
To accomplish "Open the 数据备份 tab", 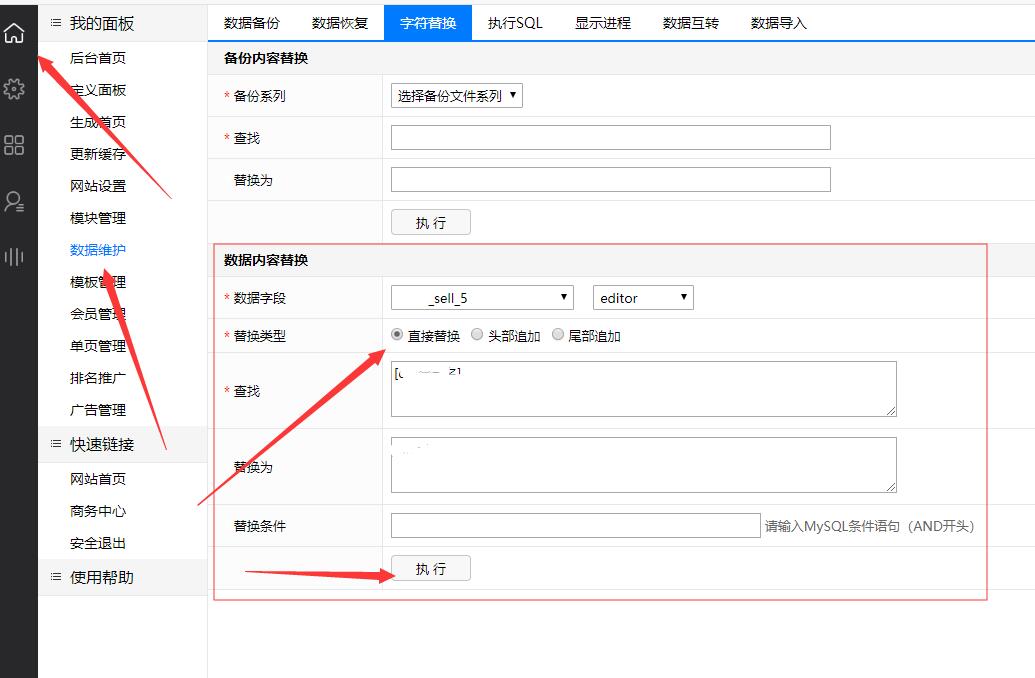I will pos(252,22).
